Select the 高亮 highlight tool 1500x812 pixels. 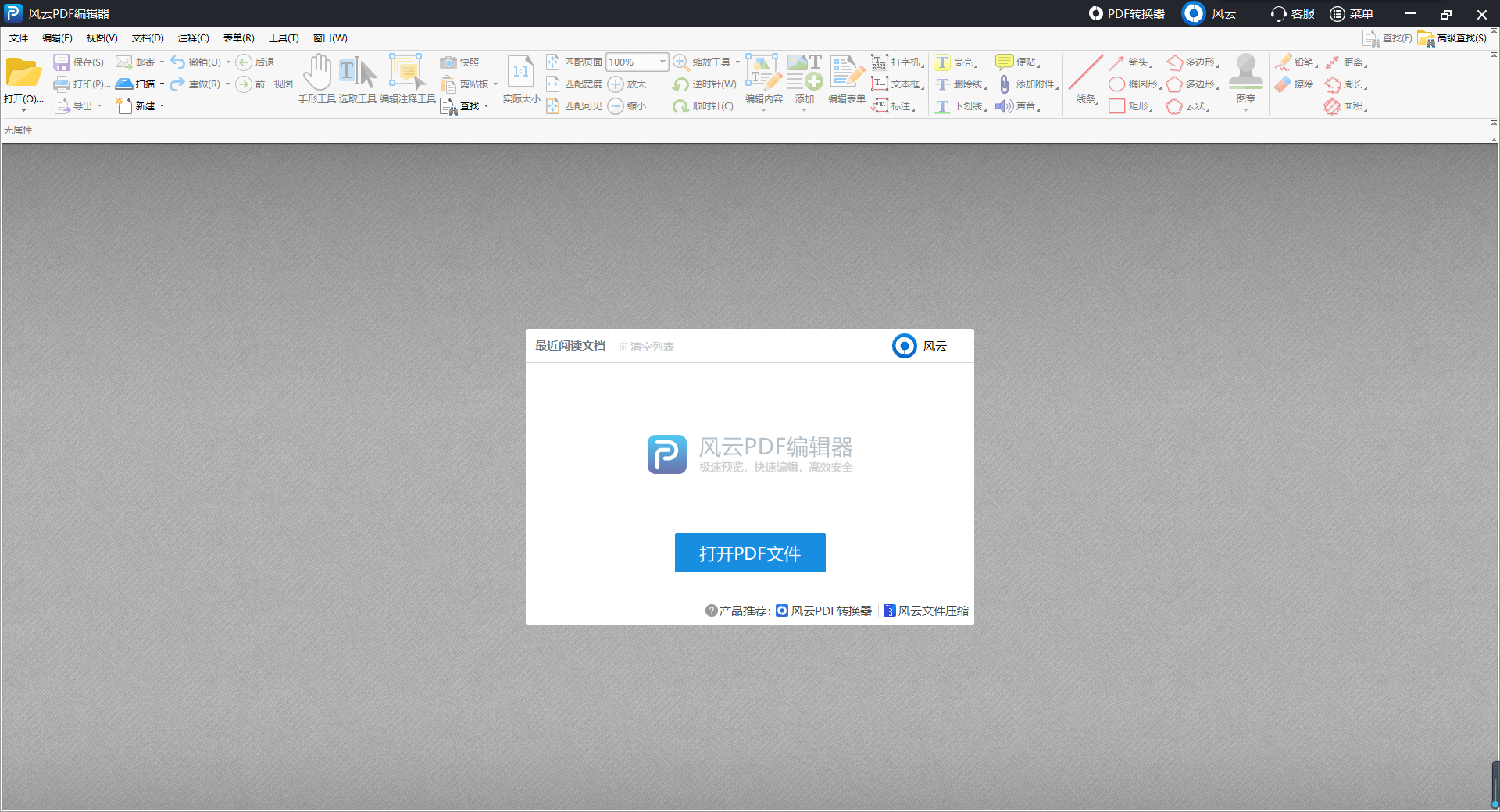click(x=956, y=62)
